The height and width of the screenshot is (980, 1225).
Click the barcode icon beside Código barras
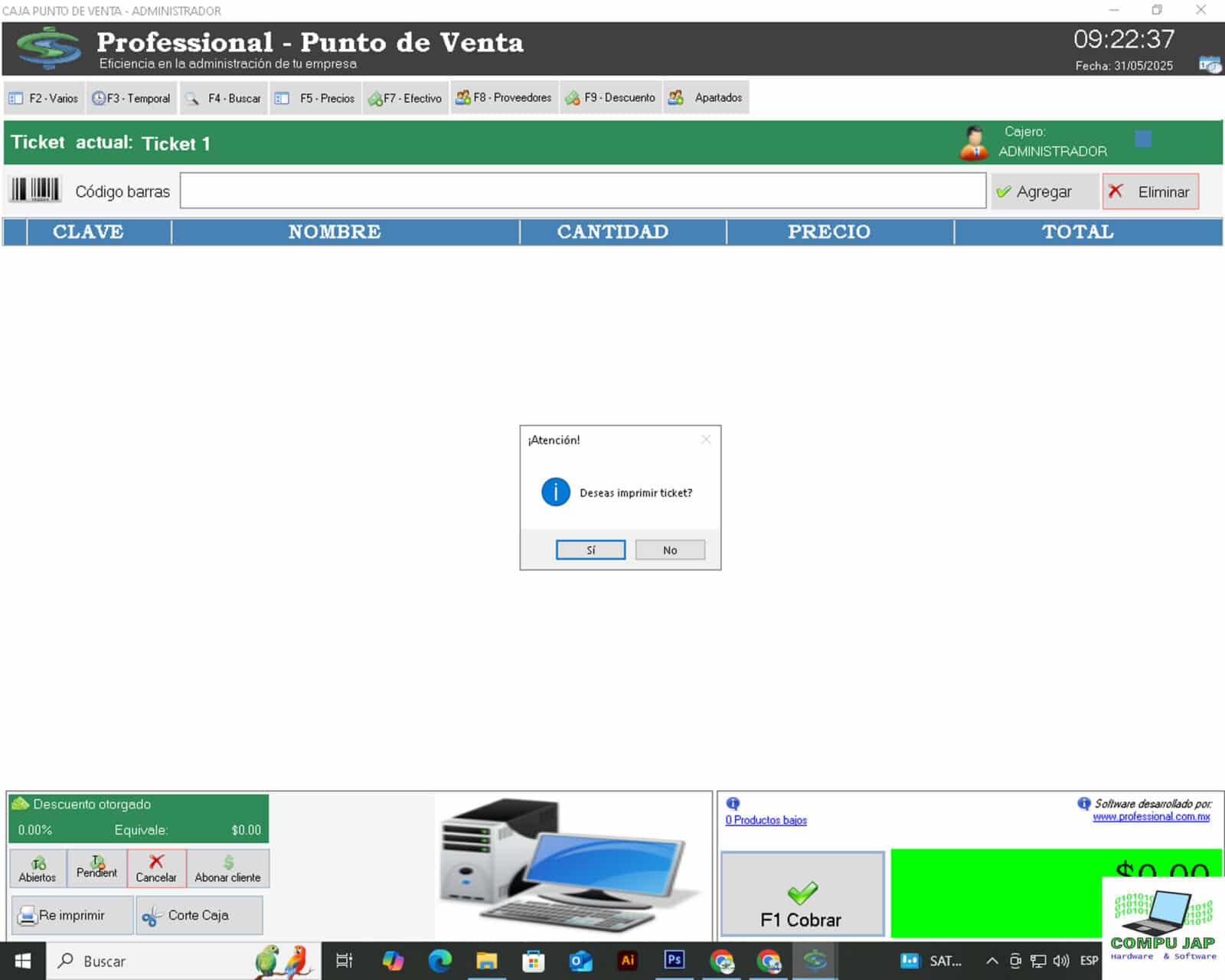[x=34, y=190]
